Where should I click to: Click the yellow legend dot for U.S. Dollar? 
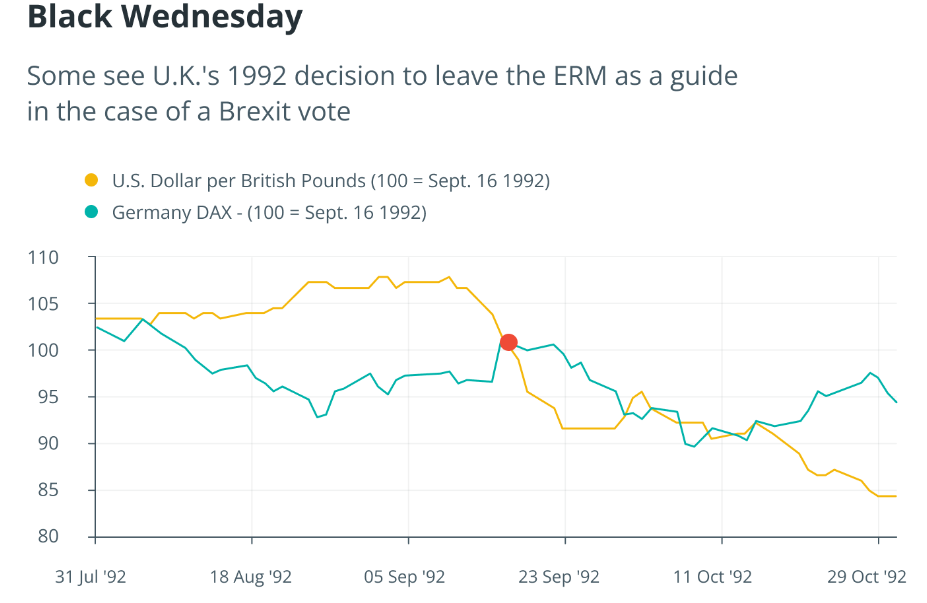point(91,181)
